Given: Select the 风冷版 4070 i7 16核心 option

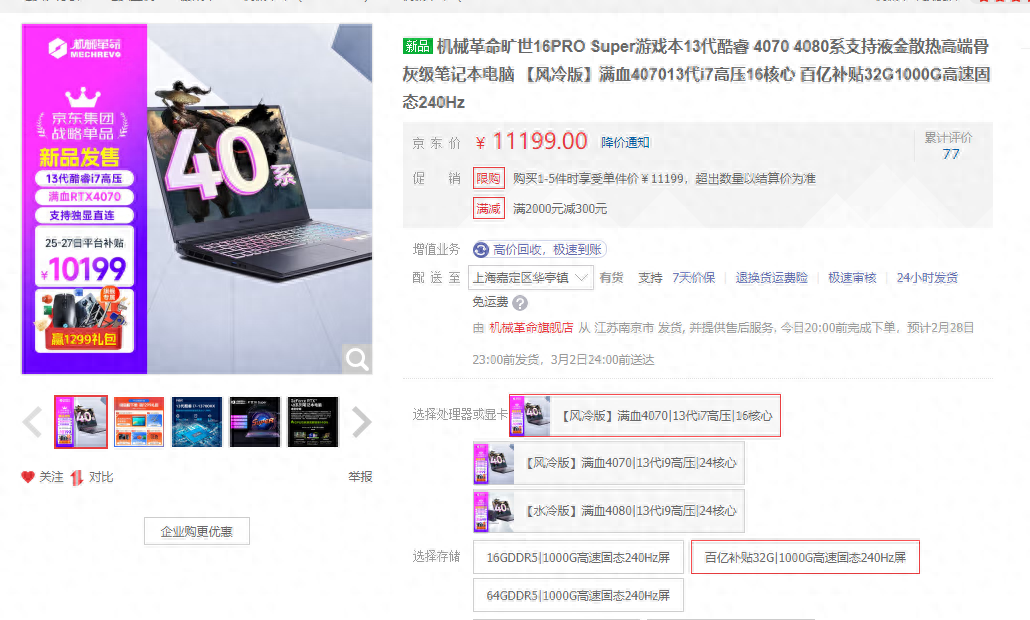Looking at the screenshot, I should [644, 416].
